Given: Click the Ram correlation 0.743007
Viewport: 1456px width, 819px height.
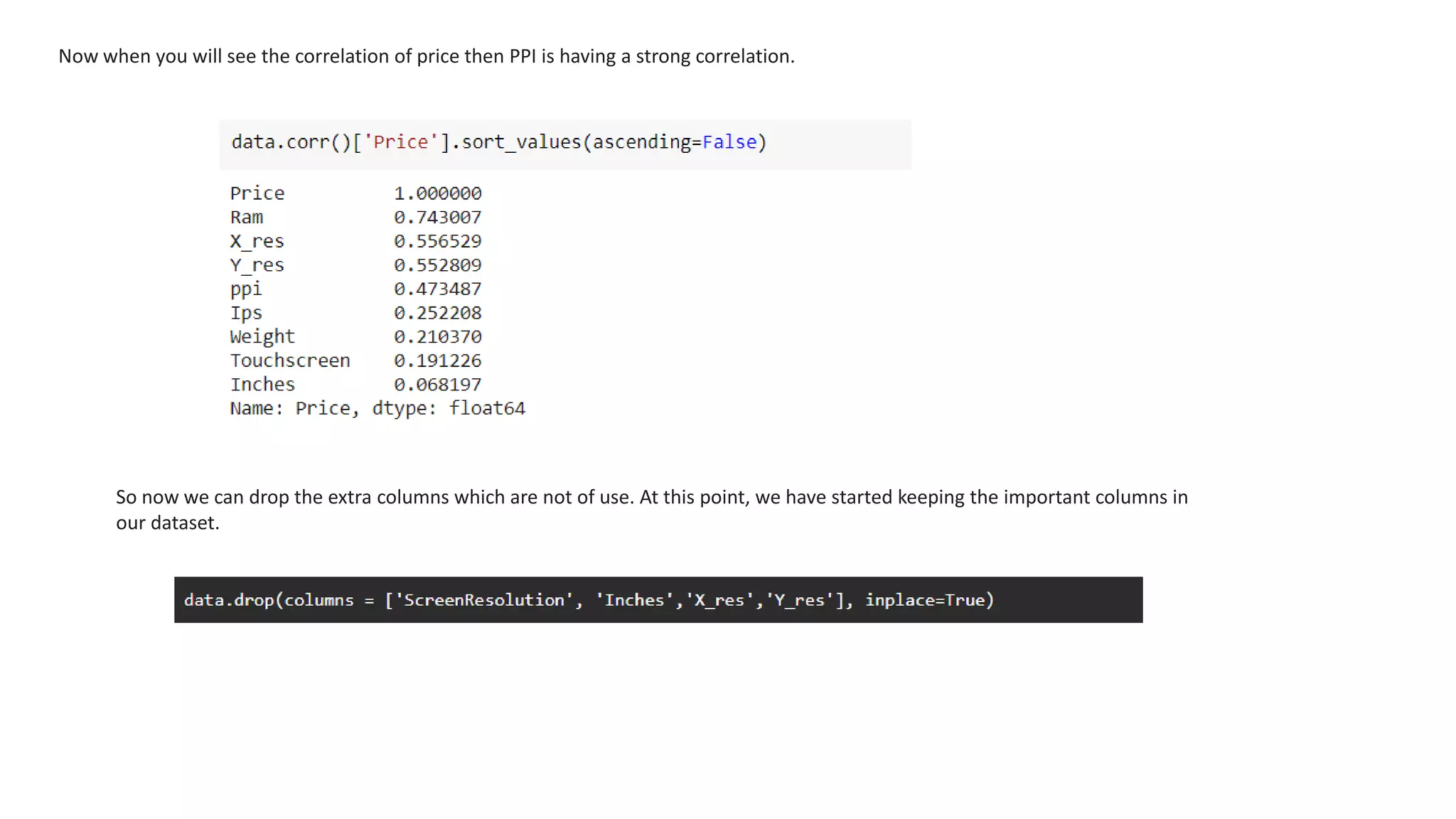Looking at the screenshot, I should point(438,218).
